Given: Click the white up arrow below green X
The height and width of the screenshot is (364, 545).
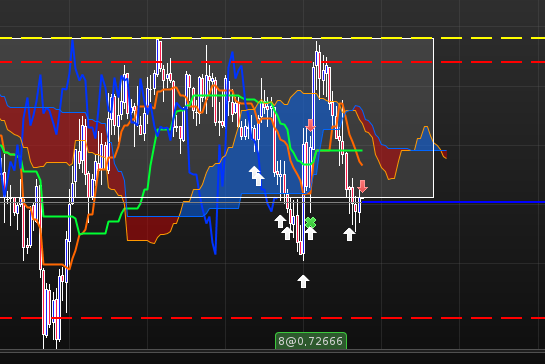Looking at the screenshot, I should pyautogui.click(x=310, y=234).
